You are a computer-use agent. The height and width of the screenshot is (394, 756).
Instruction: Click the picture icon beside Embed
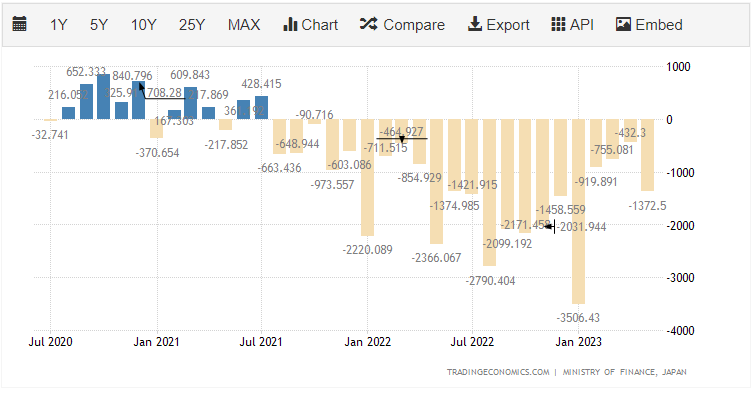click(x=623, y=24)
